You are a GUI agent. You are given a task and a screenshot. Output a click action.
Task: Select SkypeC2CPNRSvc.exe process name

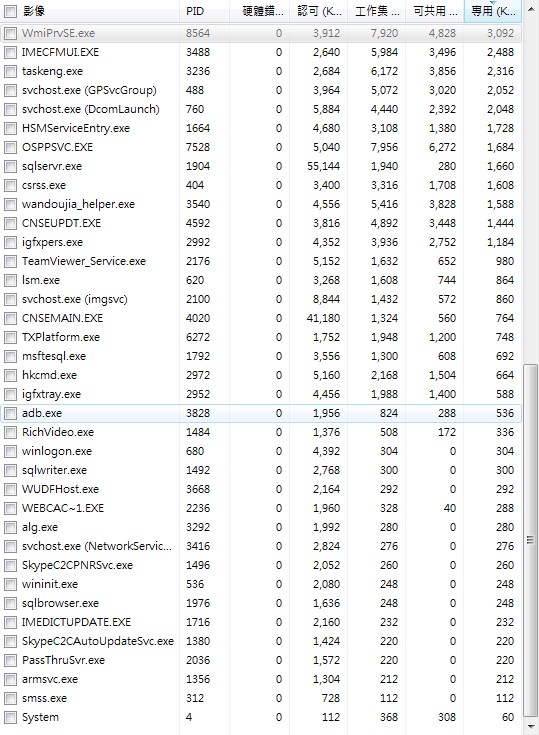point(77,565)
